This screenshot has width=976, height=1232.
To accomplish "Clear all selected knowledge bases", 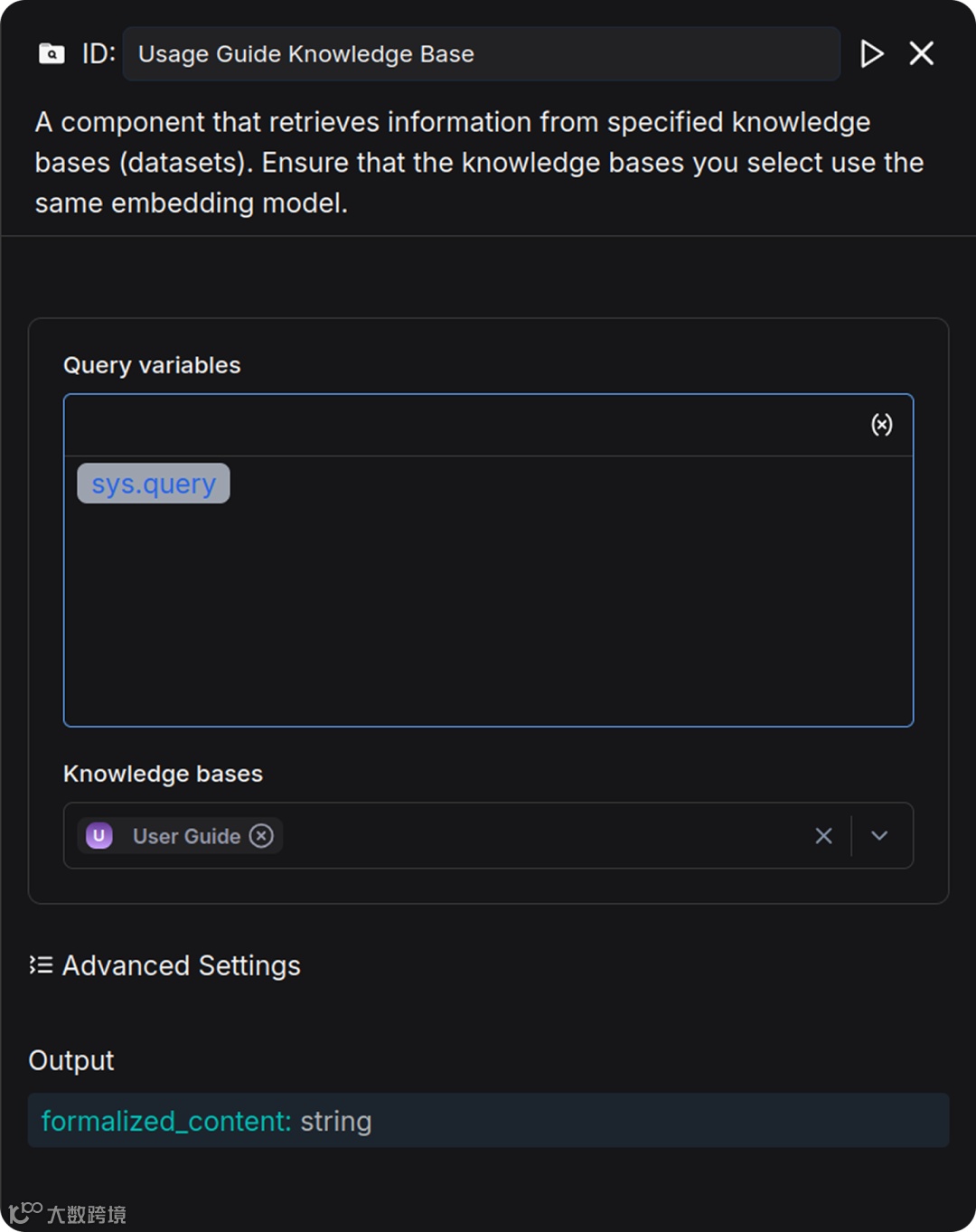I will 823,836.
